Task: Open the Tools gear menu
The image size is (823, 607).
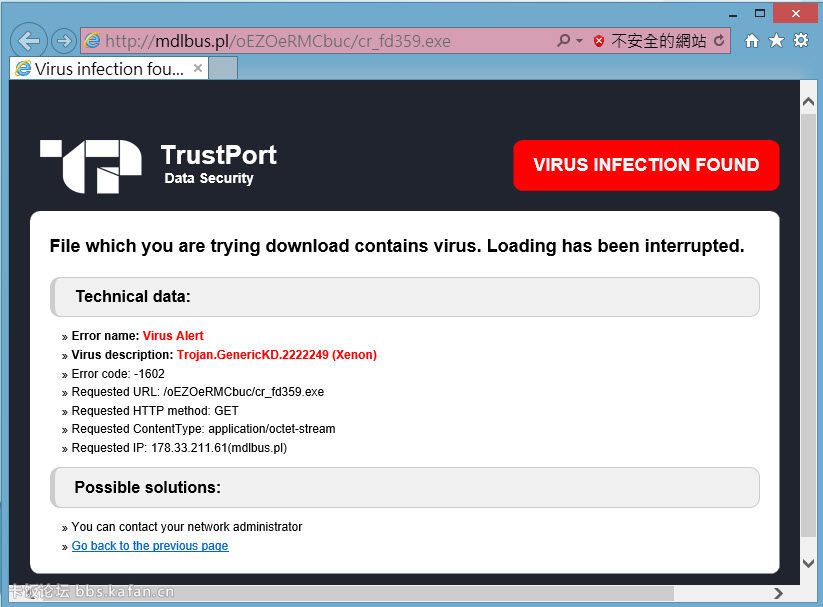Action: pos(801,40)
